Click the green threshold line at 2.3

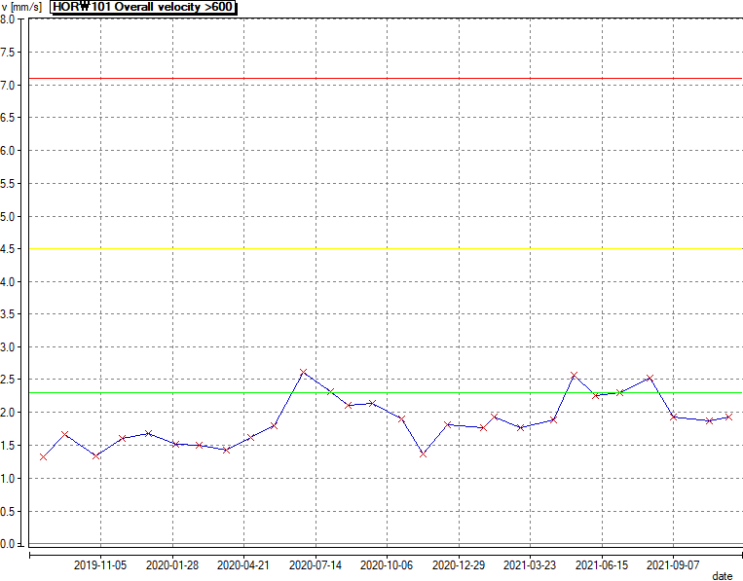(385, 392)
